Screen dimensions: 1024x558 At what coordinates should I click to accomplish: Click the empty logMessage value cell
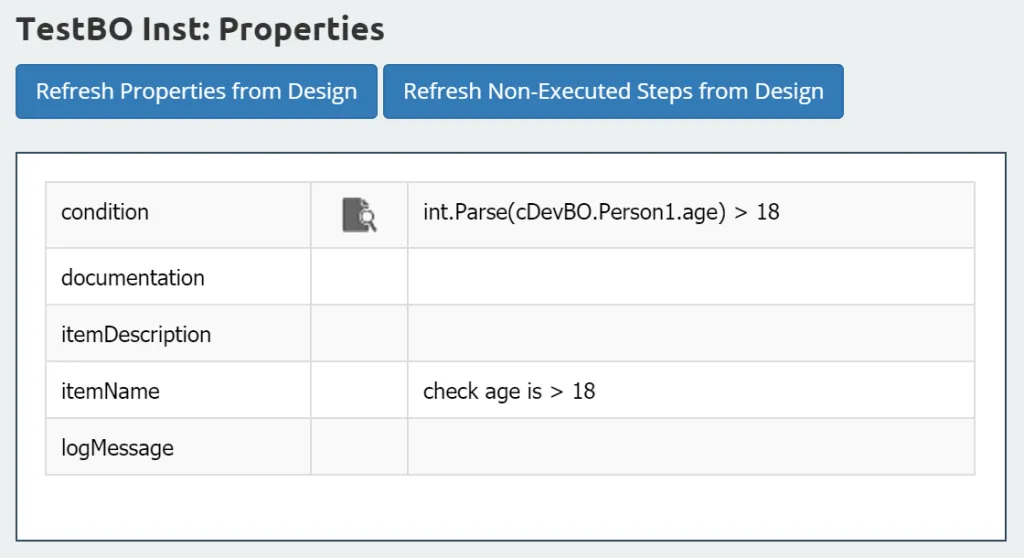pos(691,448)
